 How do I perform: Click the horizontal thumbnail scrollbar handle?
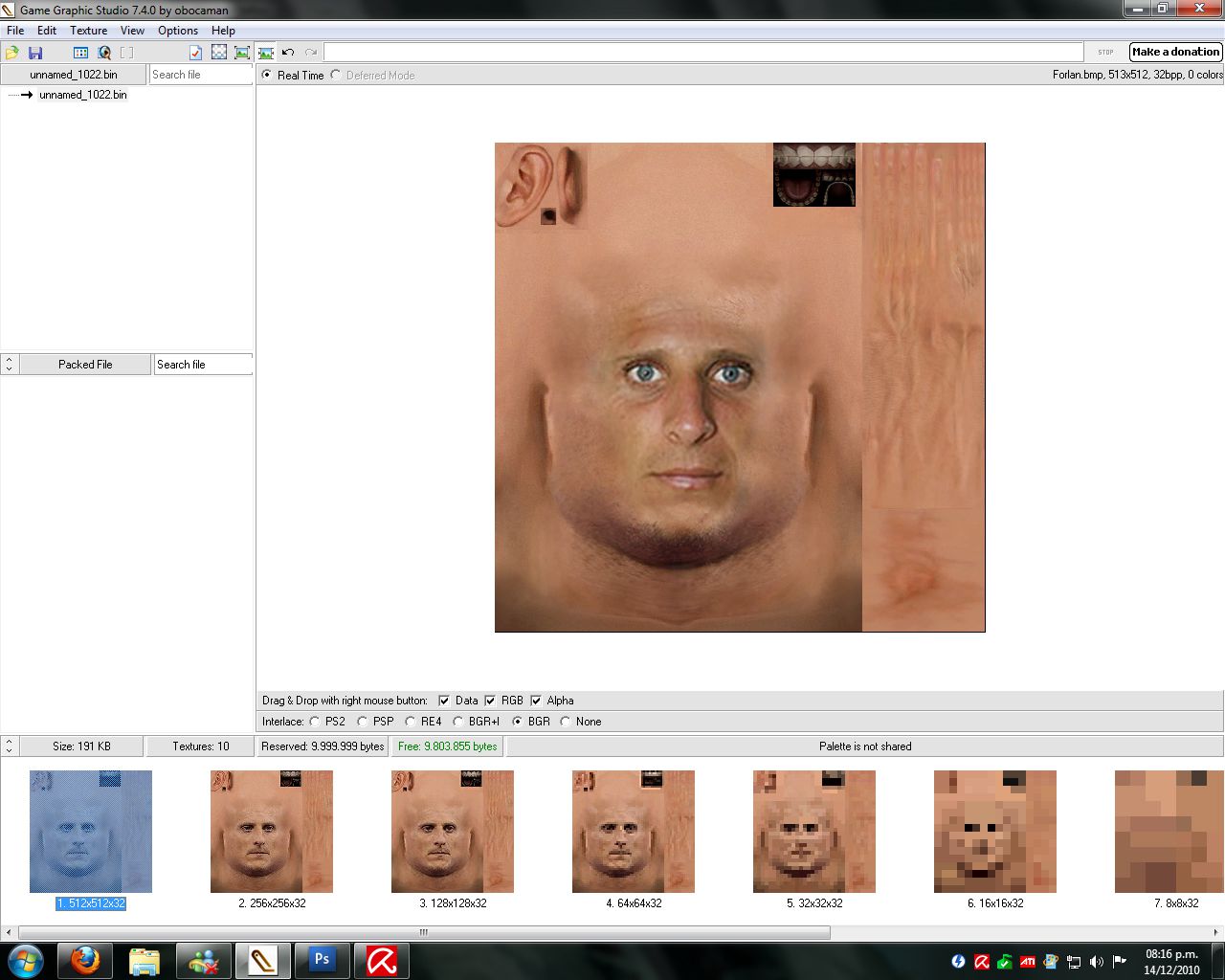[x=424, y=932]
